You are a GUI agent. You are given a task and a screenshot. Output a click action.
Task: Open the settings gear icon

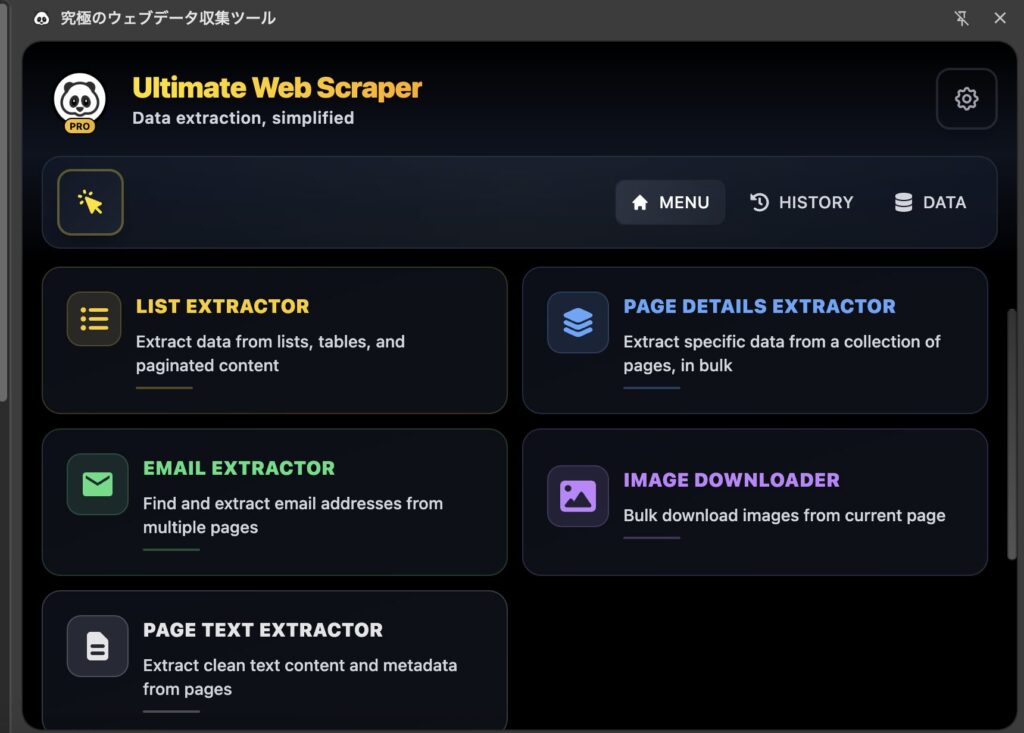point(966,99)
